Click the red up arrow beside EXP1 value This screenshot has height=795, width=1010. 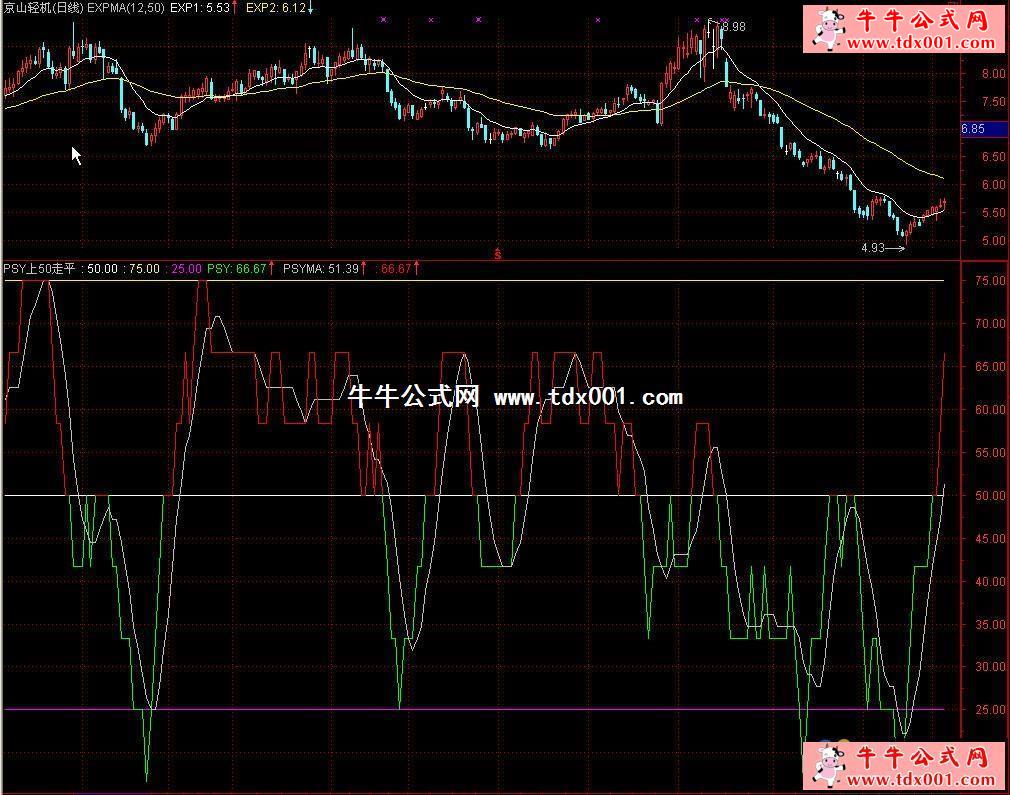click(234, 8)
